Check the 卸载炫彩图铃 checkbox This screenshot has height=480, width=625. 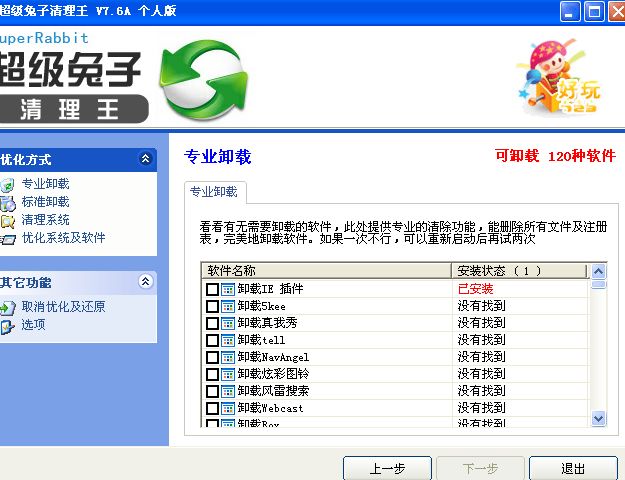click(212, 374)
